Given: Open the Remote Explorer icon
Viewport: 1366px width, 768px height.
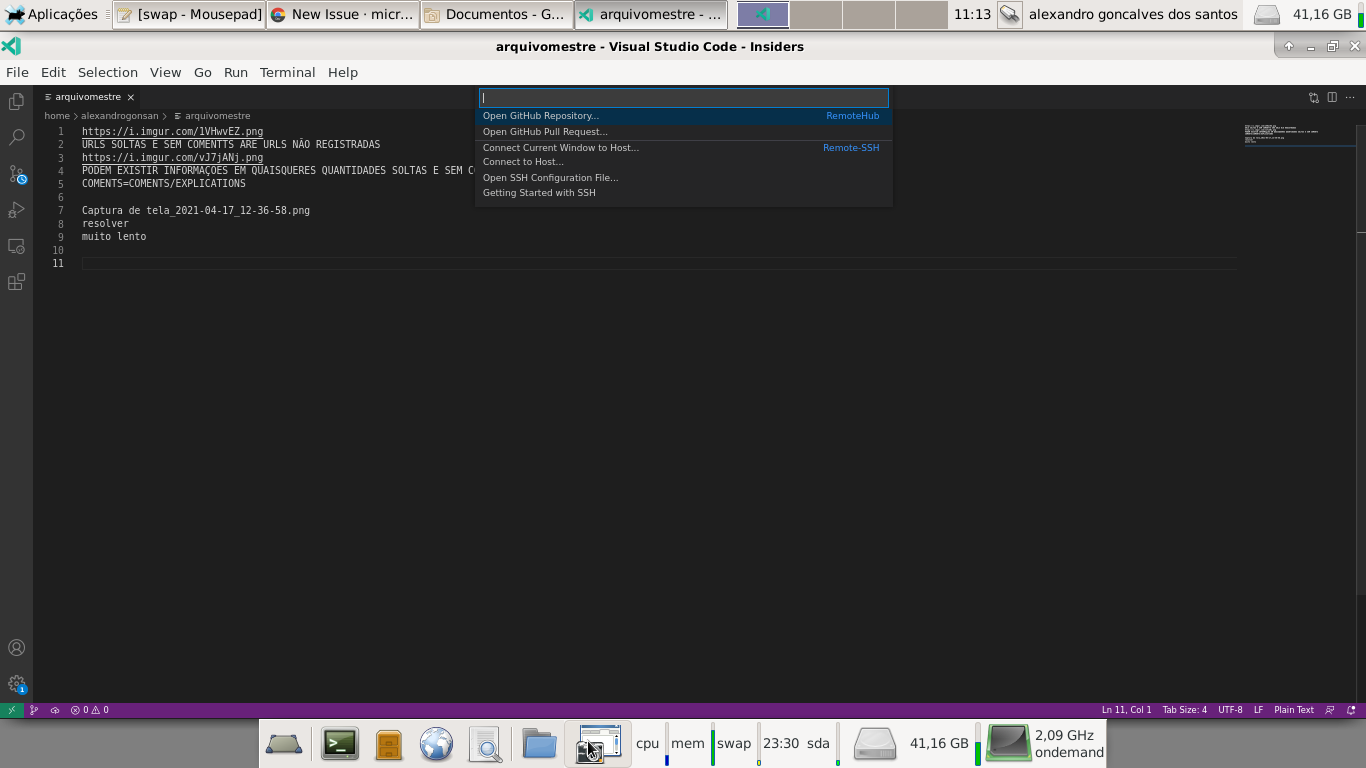Looking at the screenshot, I should coord(16,246).
